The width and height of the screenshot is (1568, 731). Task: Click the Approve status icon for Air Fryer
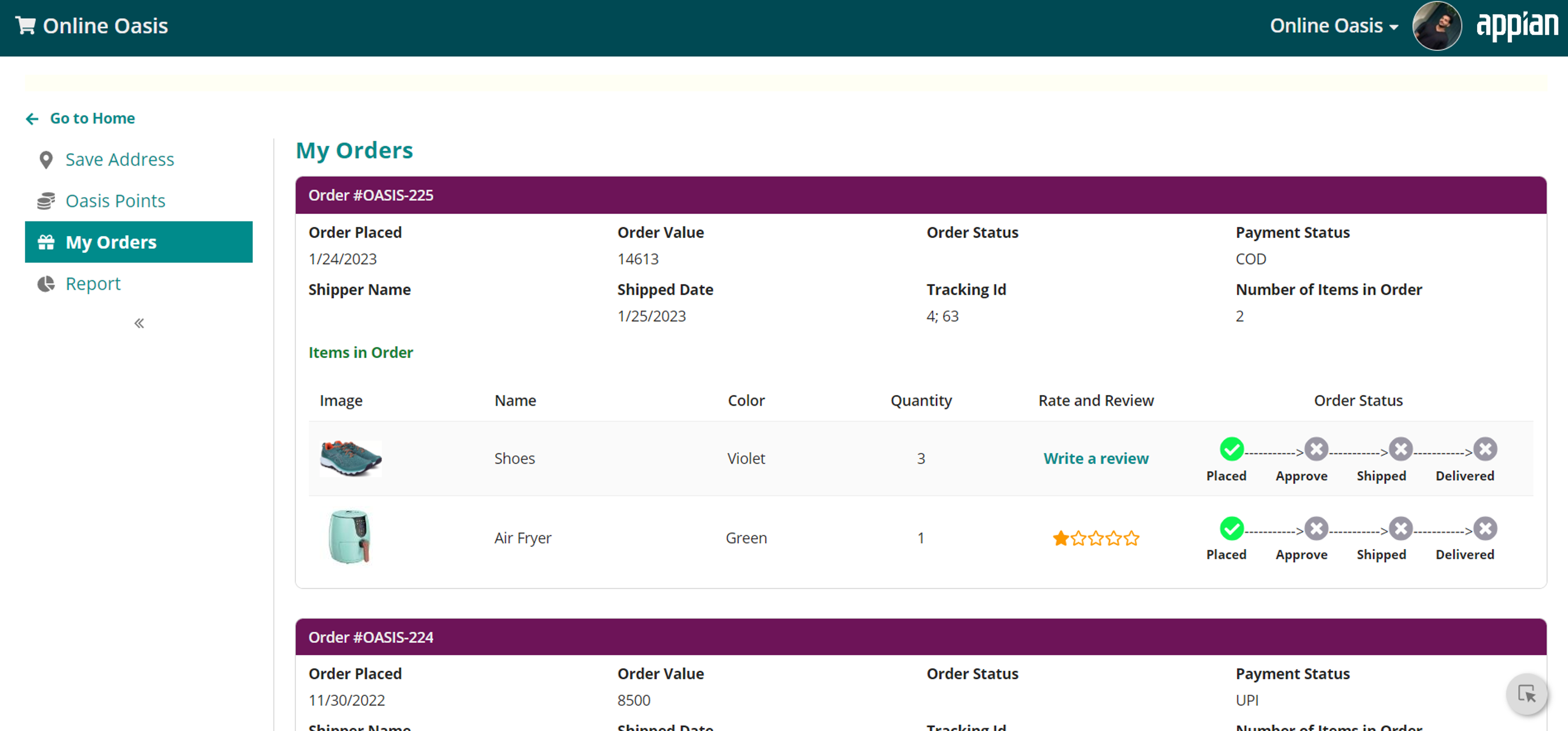(1316, 528)
